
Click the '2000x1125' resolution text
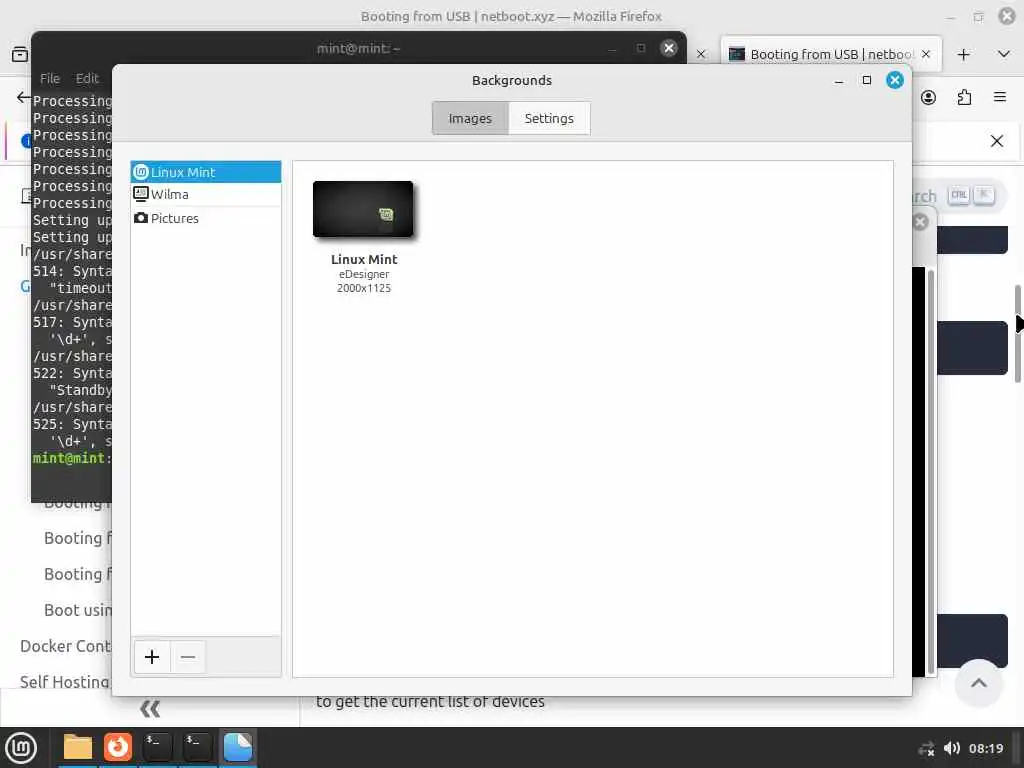click(364, 288)
